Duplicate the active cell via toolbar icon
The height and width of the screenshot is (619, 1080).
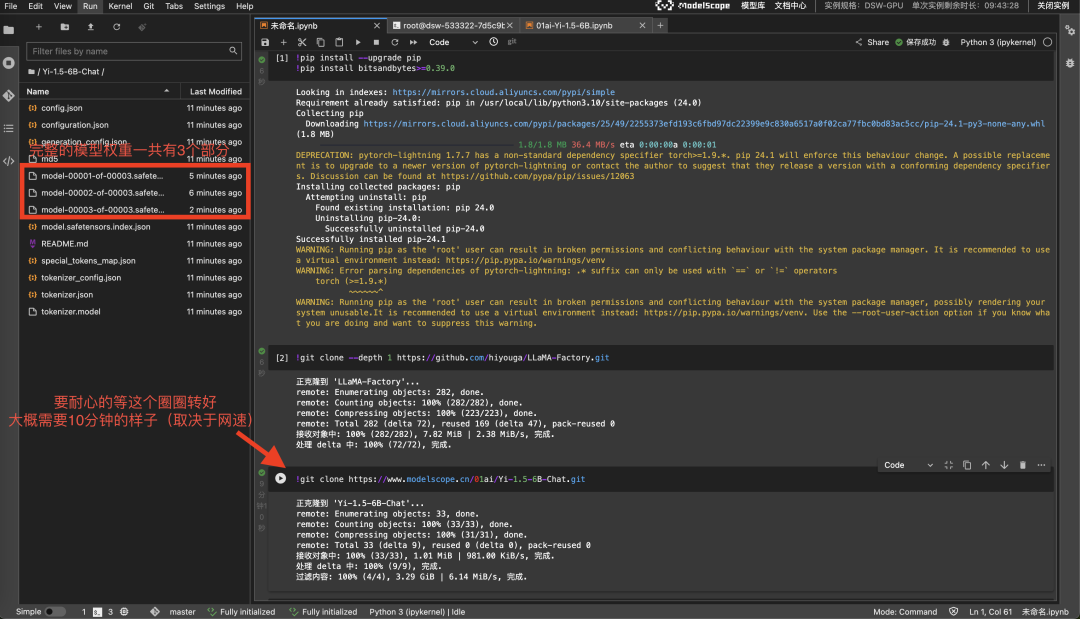coord(967,465)
